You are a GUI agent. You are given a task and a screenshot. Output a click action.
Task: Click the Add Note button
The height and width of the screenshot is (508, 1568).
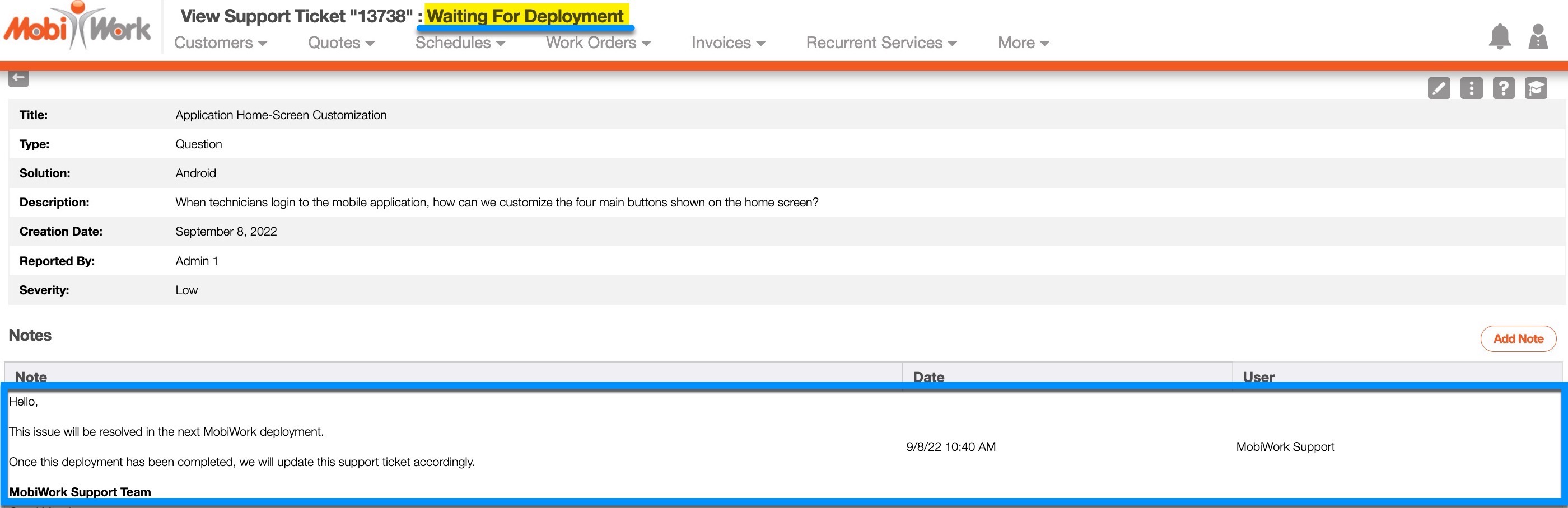pos(1518,339)
